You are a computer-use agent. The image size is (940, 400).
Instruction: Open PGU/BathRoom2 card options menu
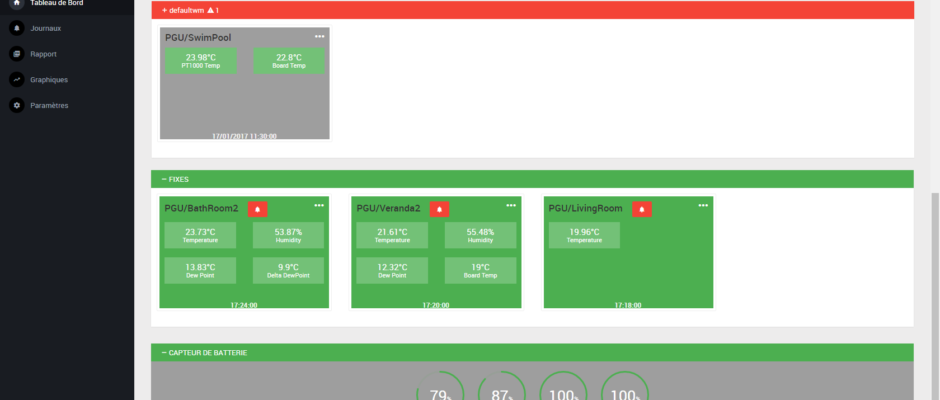point(319,205)
